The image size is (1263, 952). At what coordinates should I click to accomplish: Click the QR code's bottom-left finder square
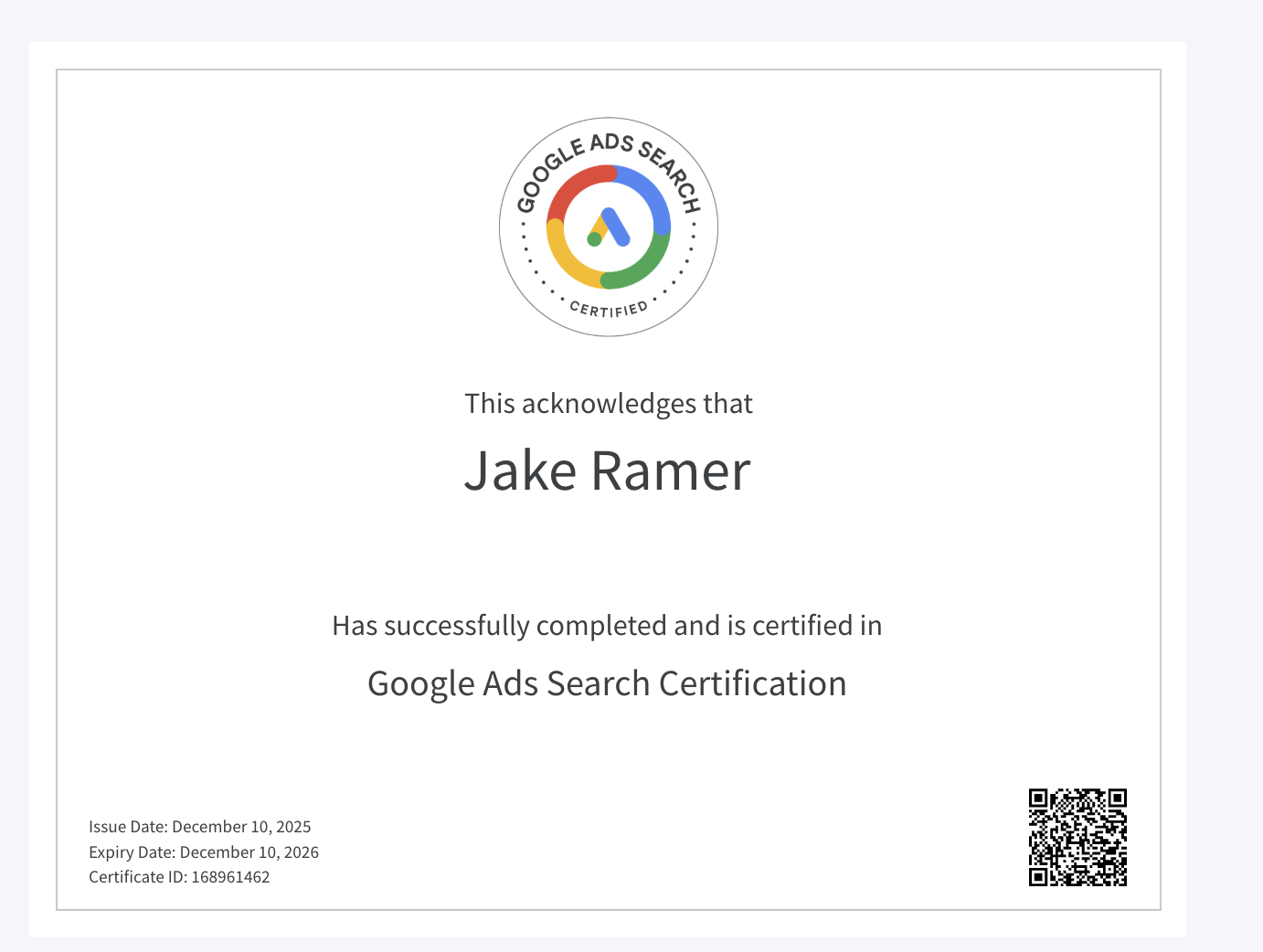1038,877
